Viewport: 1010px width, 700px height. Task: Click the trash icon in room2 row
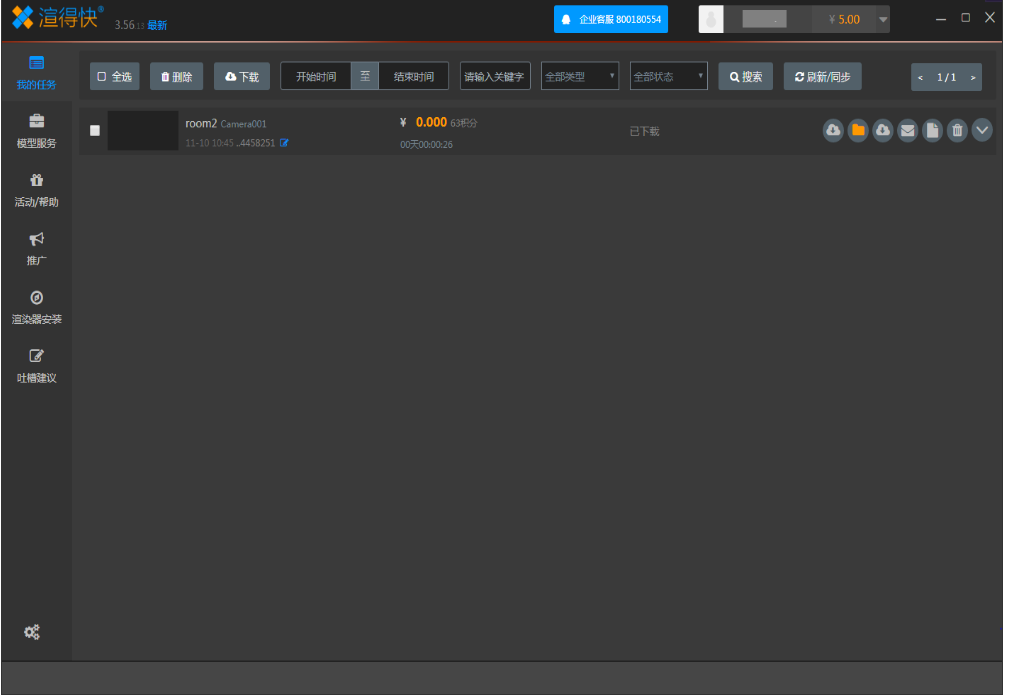[x=957, y=130]
